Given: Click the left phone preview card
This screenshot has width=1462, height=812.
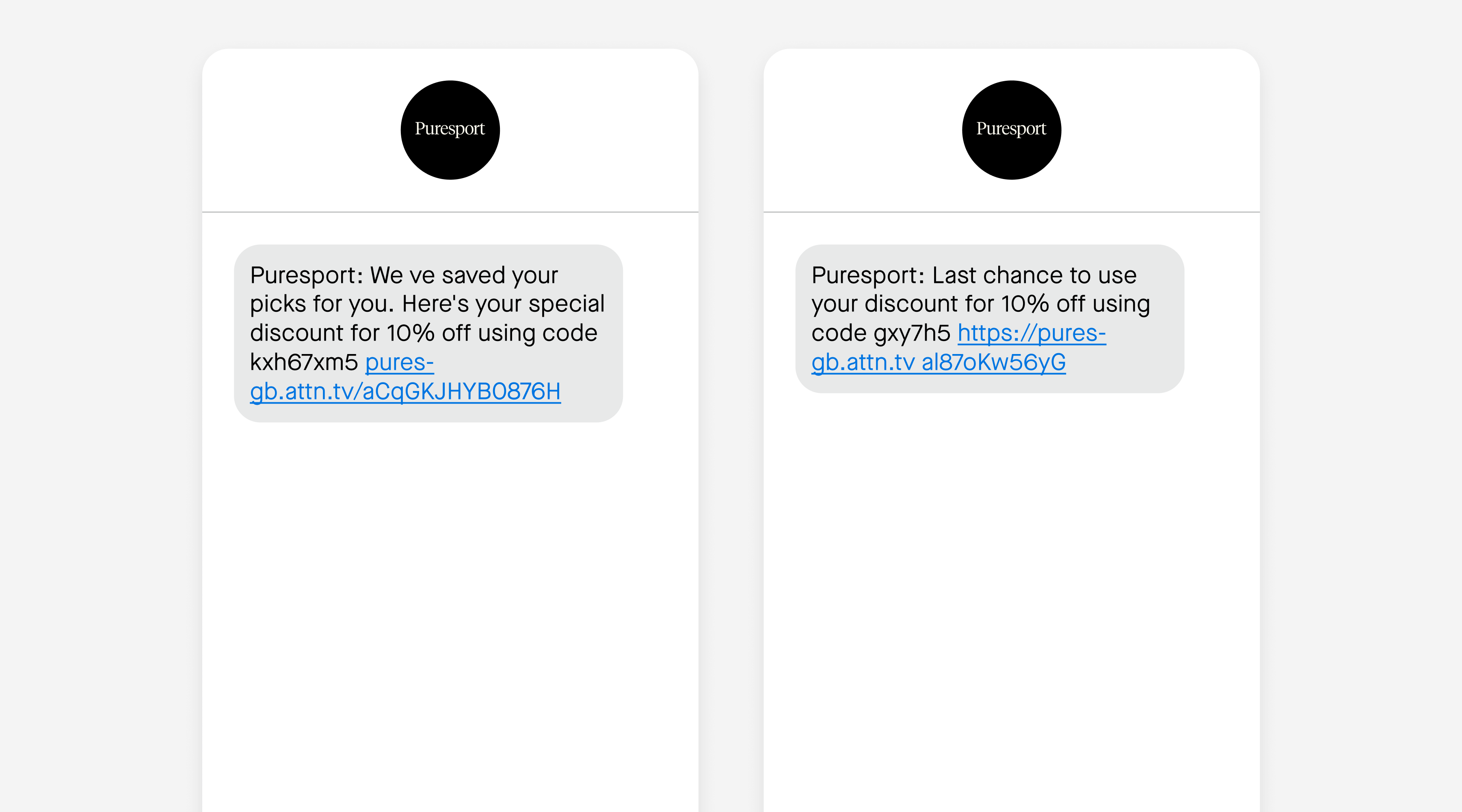Looking at the screenshot, I should pos(450,539).
